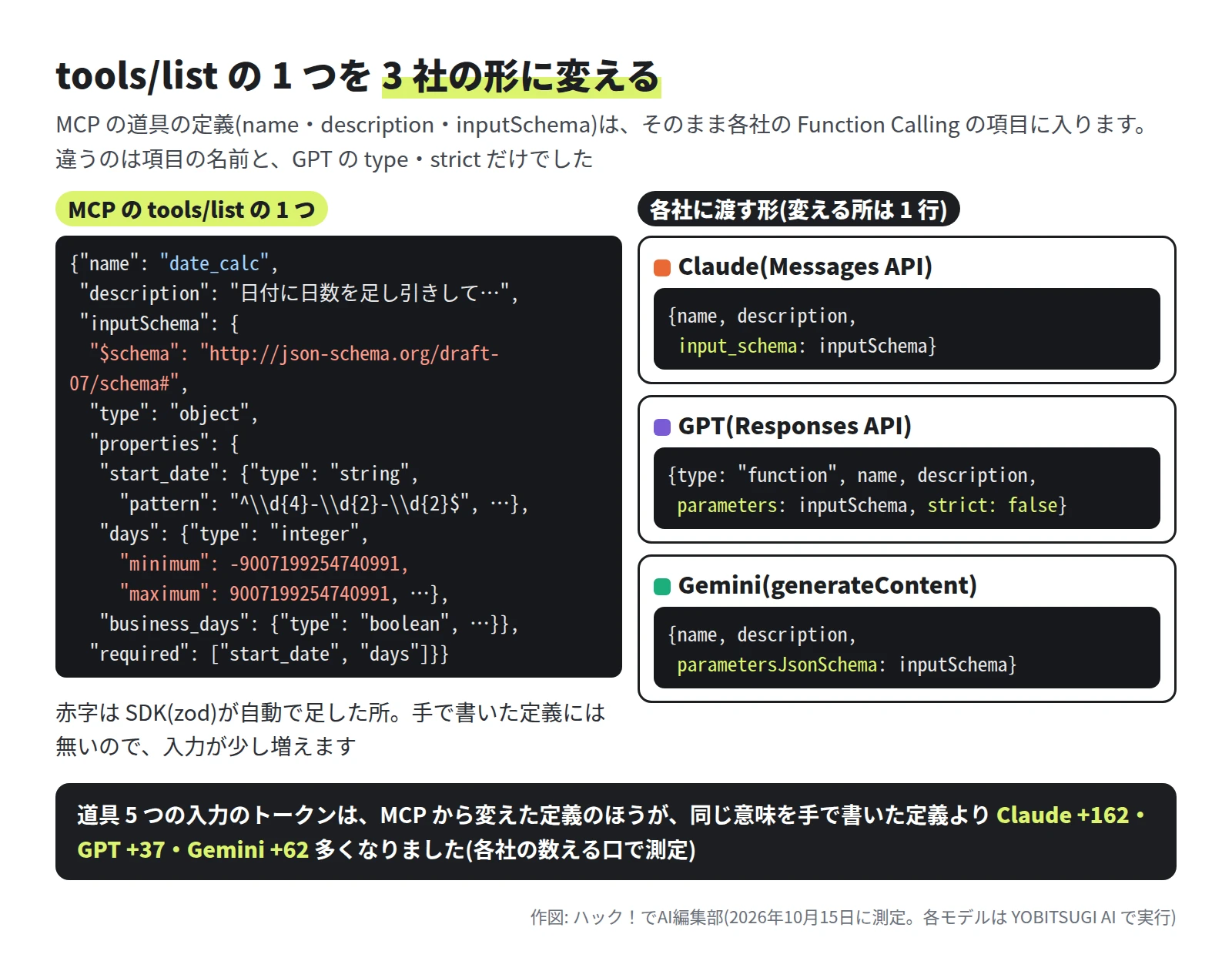Viewport: 1232px width, 971px height.
Task: Click the 'Gemini +62' figure in the summary
Action: point(248,849)
